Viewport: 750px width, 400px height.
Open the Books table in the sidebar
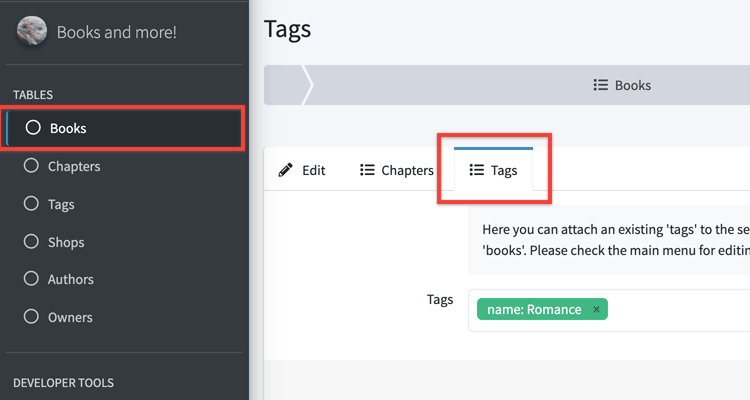68,128
